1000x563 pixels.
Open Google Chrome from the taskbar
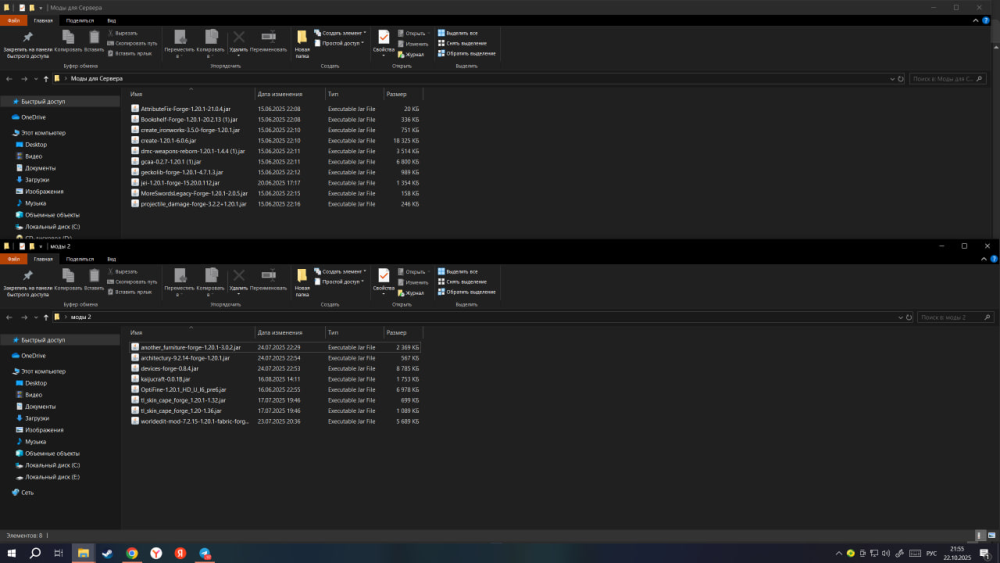point(131,553)
